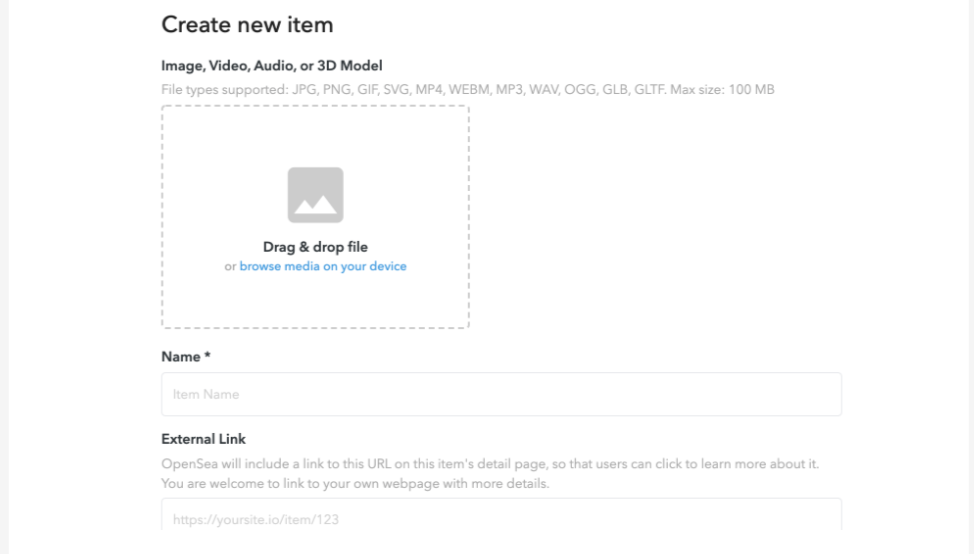The height and width of the screenshot is (554, 974).
Task: Click the word or before browse link
Action: 230,266
